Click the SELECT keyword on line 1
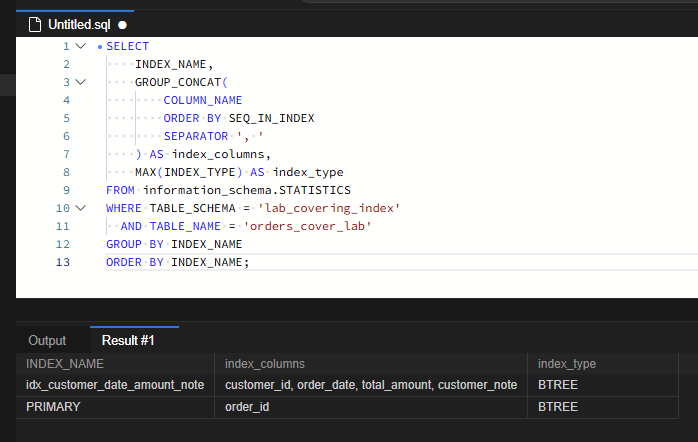Viewport: 698px width, 442px height. 127,46
